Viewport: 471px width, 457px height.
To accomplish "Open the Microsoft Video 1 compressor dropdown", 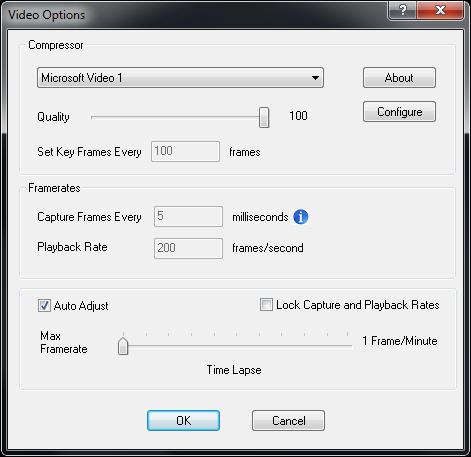I will pyautogui.click(x=180, y=78).
